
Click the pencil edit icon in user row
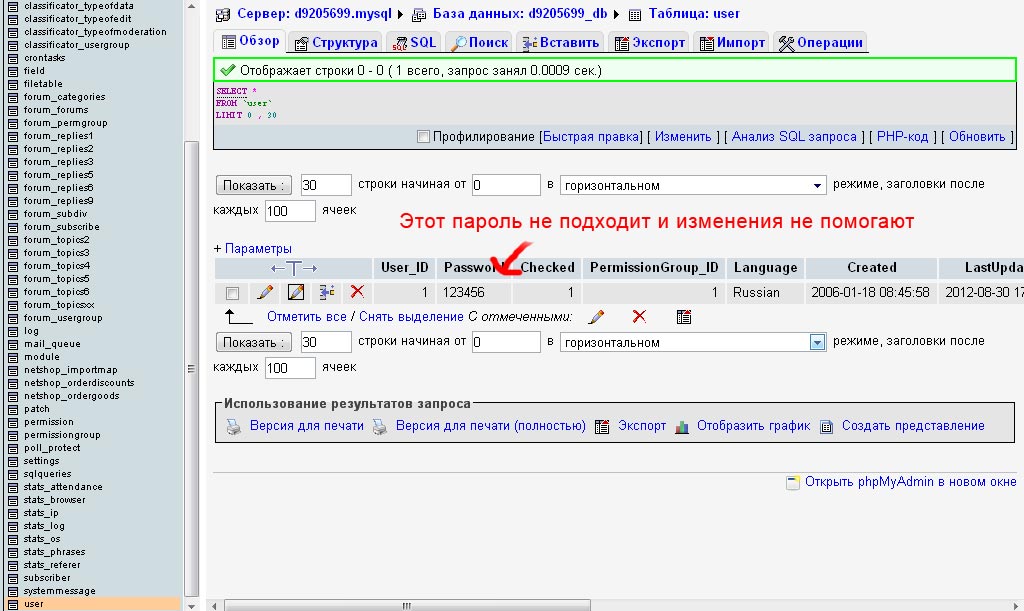coord(265,293)
